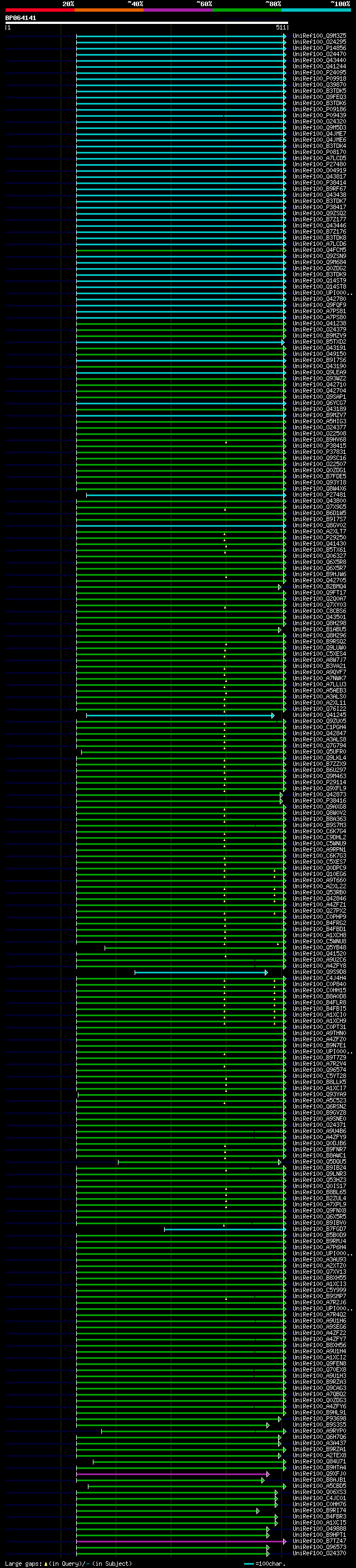Select the label UniRef100_Q7X9G5
The image size is (356, 1568).
(319, 507)
